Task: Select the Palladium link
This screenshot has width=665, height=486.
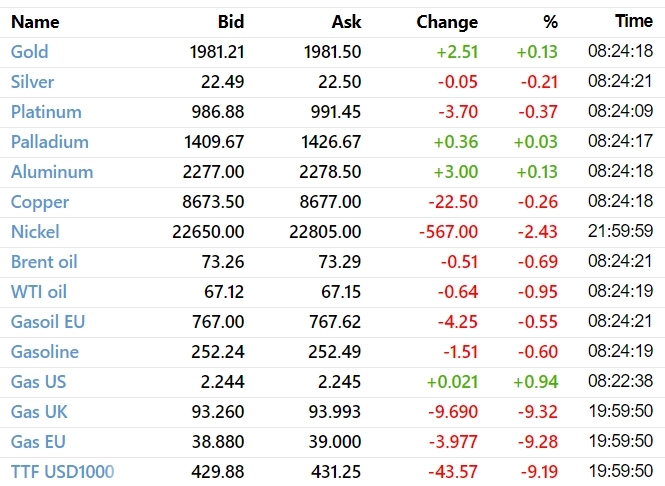Action: [x=49, y=142]
